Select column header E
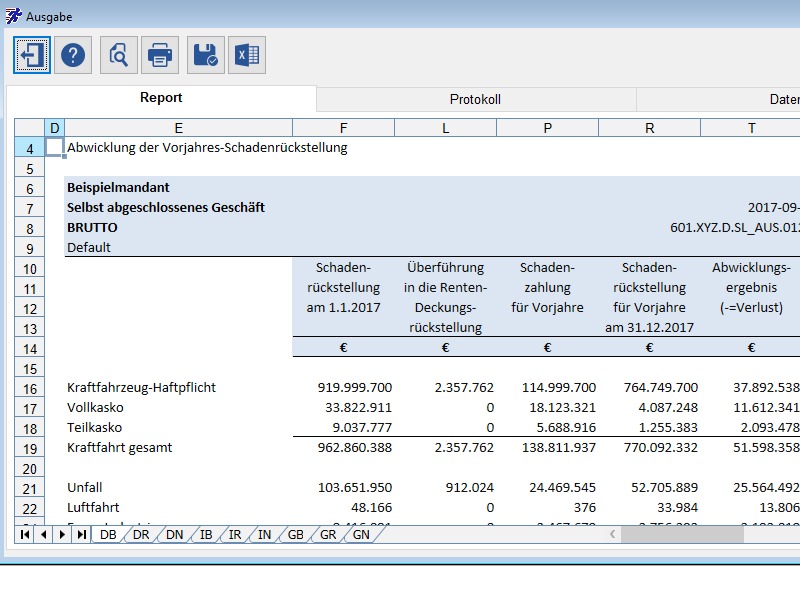This screenshot has width=800, height=600. click(x=179, y=128)
